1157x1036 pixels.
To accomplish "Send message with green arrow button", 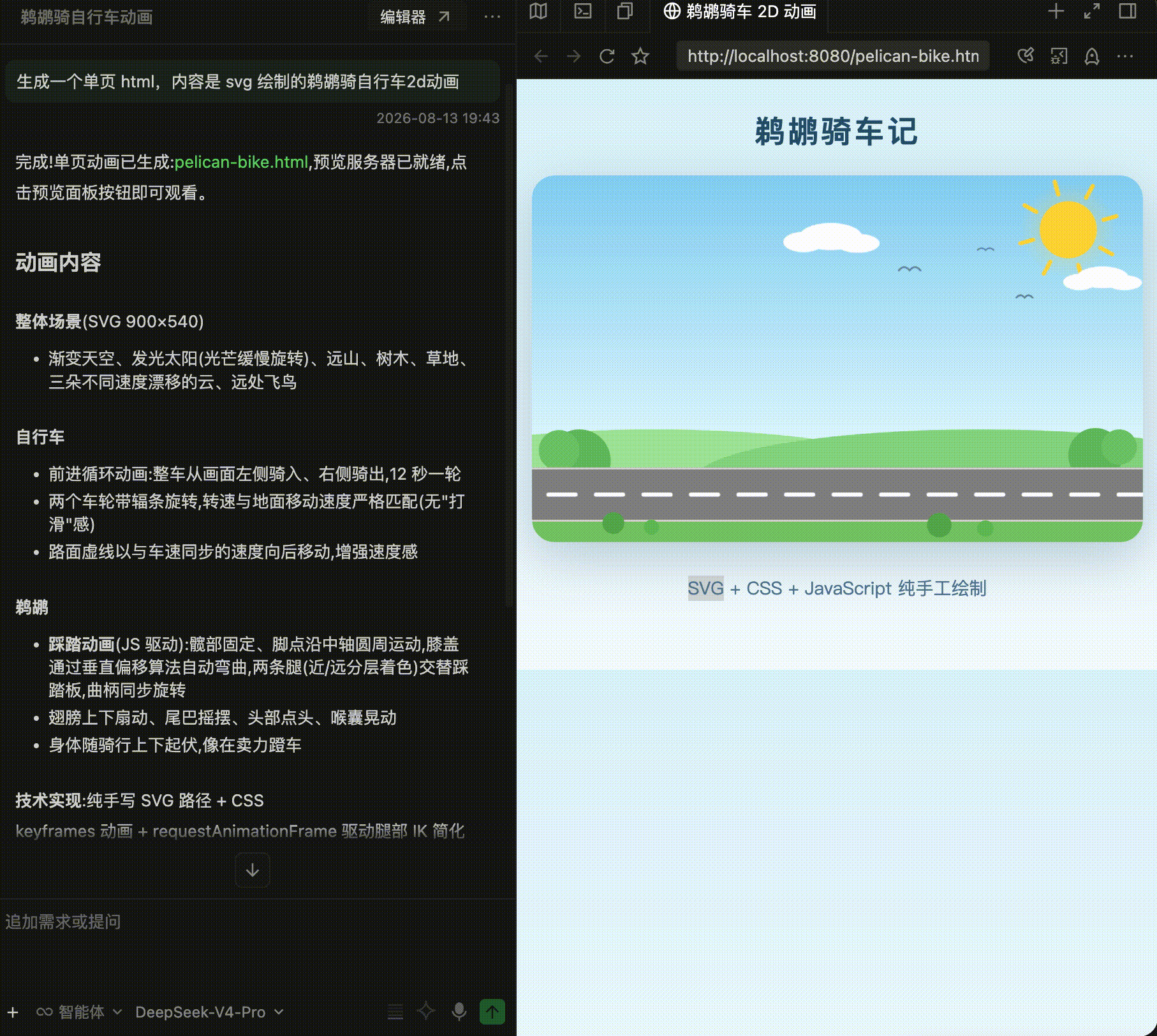I will pos(492,1012).
